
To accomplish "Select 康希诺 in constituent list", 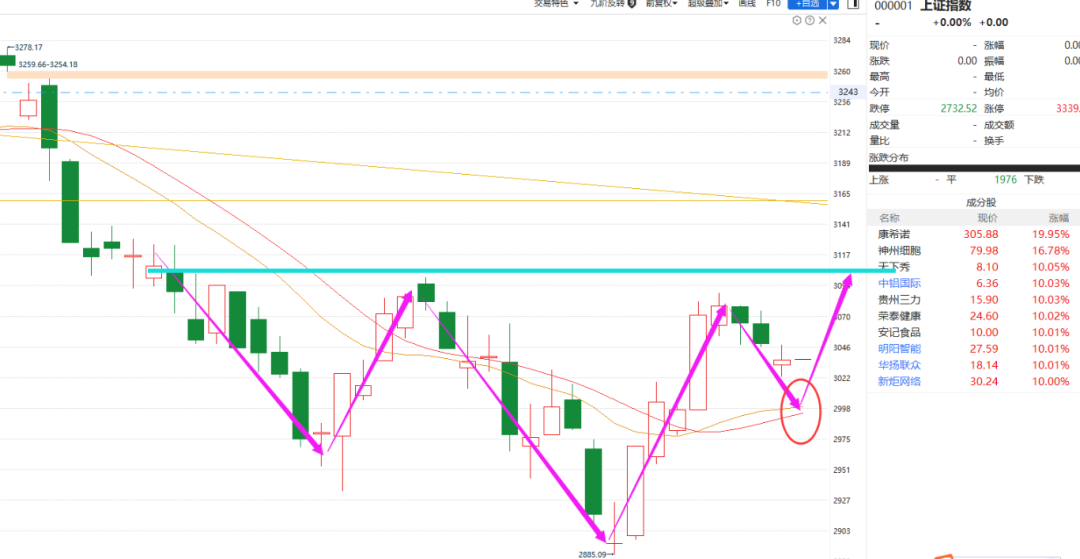I will pos(894,234).
